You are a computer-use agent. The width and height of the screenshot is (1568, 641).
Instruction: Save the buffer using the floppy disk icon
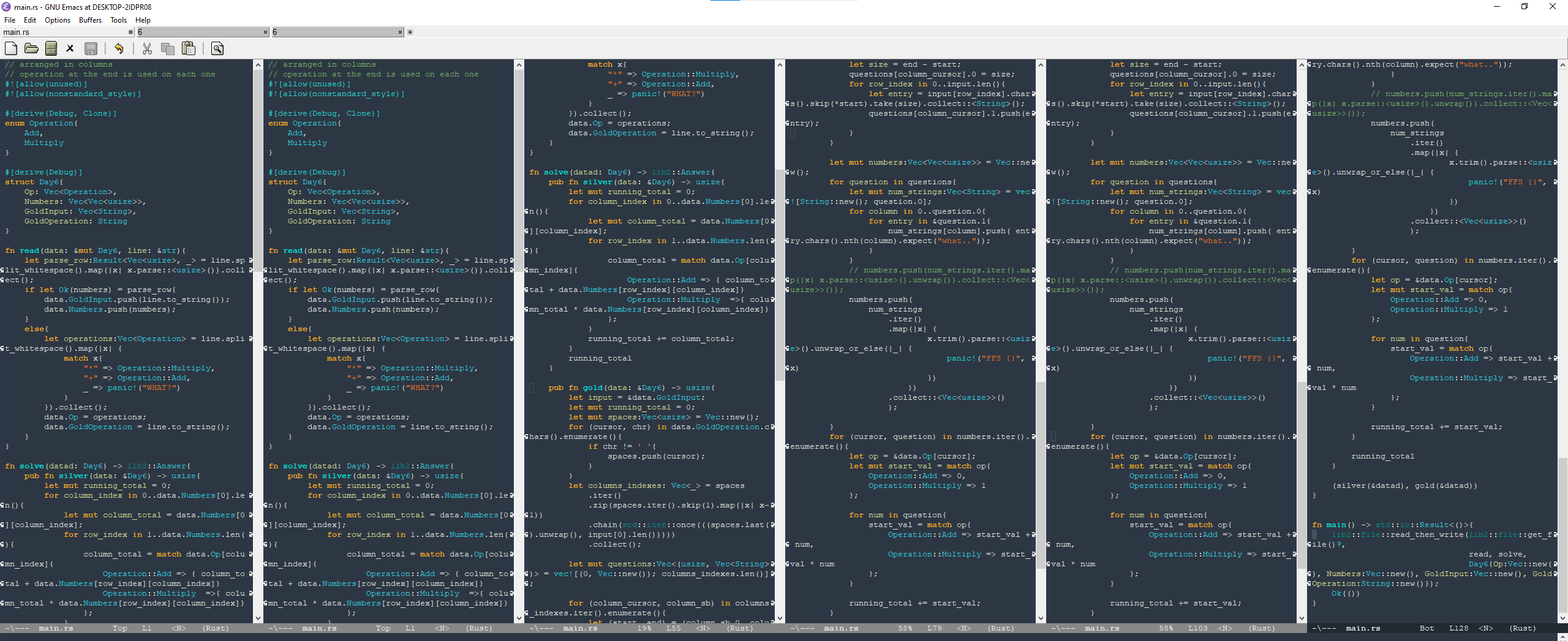click(91, 48)
